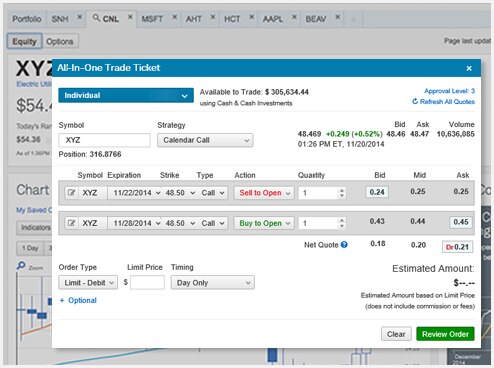Click the Clear button
The width and height of the screenshot is (494, 368).
pos(396,334)
